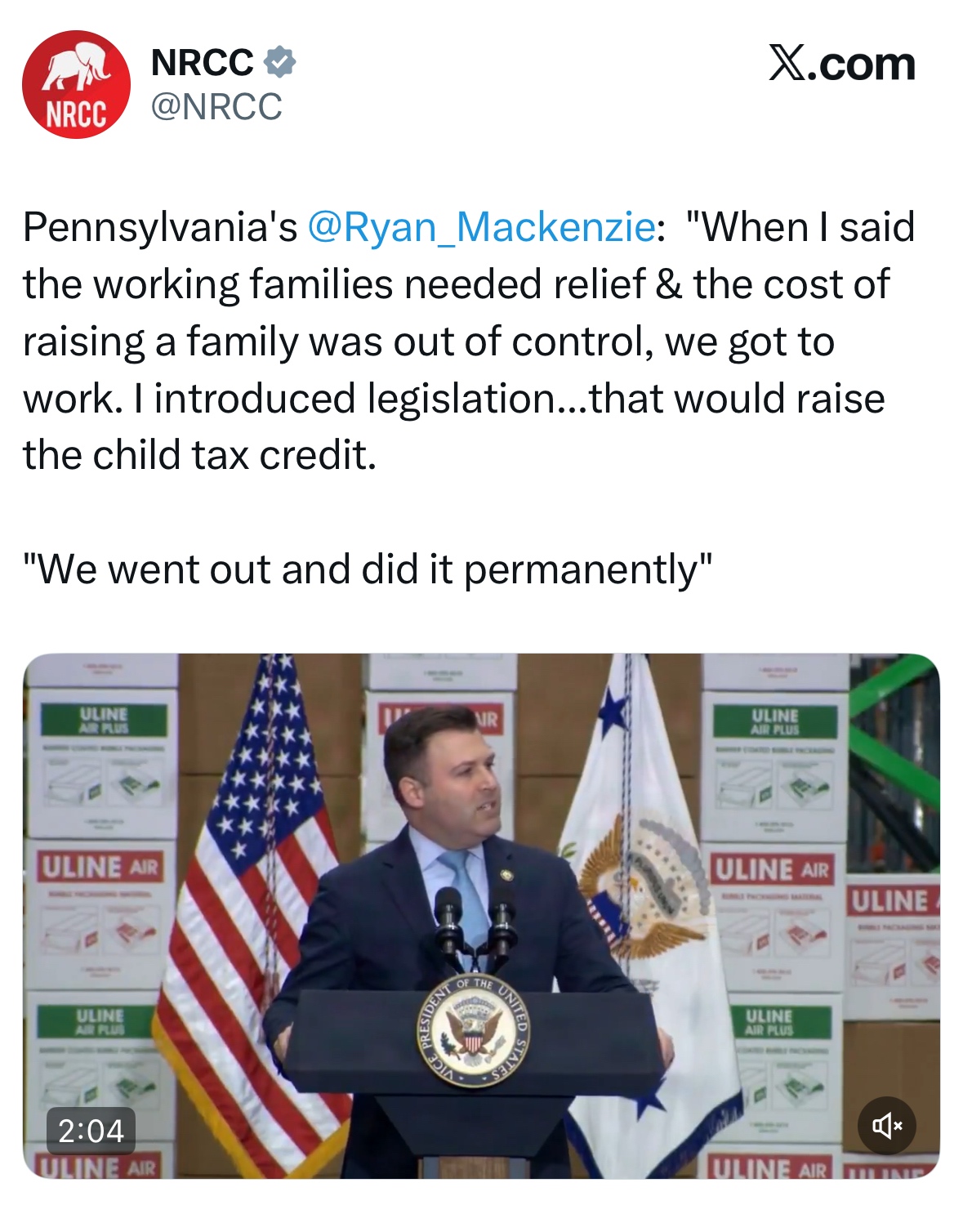Unmute the video with the speaker icon

886,1126
